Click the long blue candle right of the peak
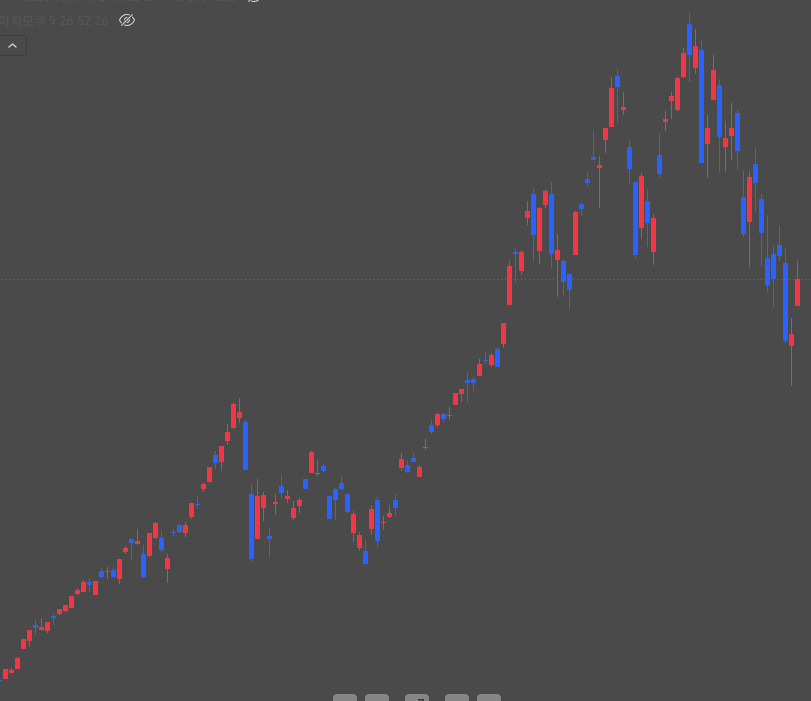The width and height of the screenshot is (811, 701). (701, 106)
